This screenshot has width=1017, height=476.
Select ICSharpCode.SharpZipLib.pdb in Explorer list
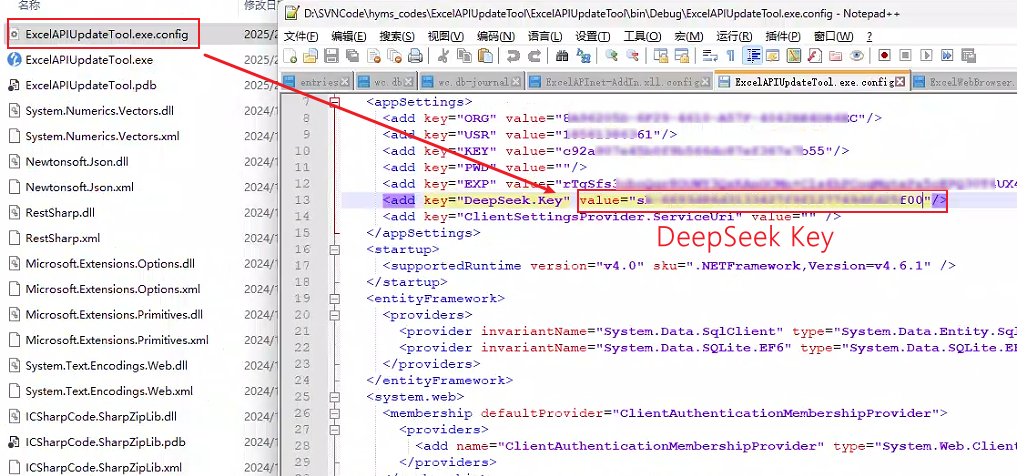(105, 442)
